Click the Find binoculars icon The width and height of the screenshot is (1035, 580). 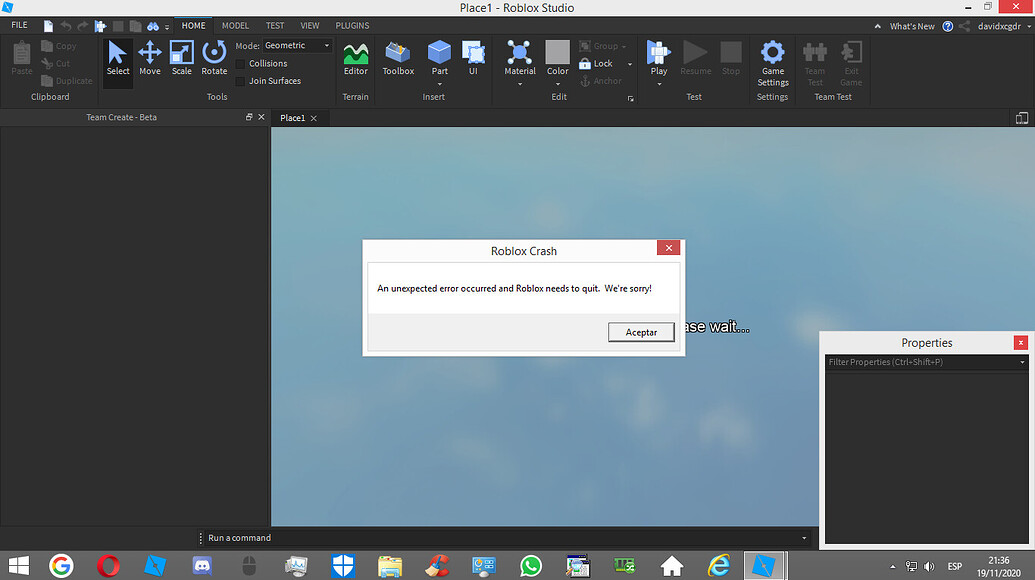click(x=152, y=26)
